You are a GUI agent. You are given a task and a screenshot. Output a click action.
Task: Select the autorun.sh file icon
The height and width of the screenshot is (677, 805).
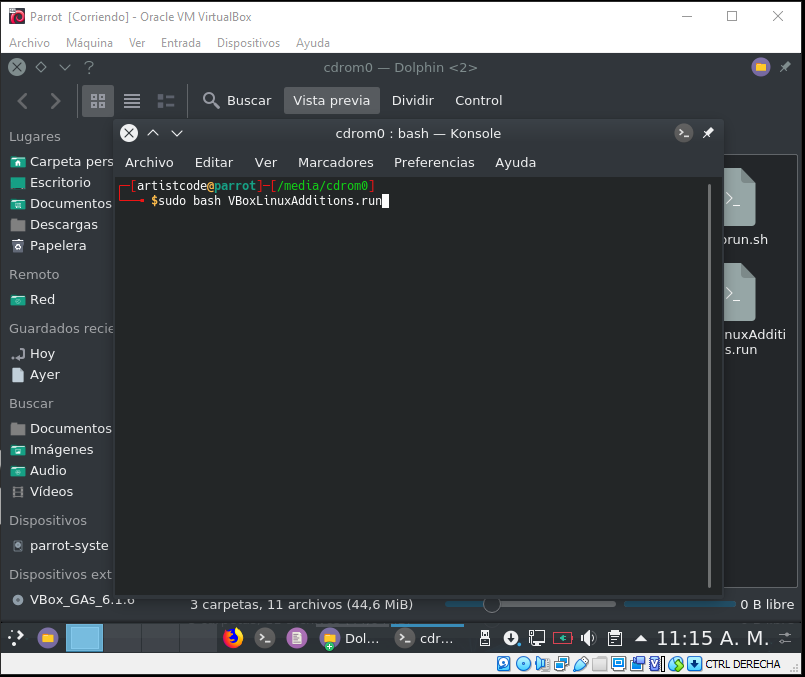tap(741, 197)
